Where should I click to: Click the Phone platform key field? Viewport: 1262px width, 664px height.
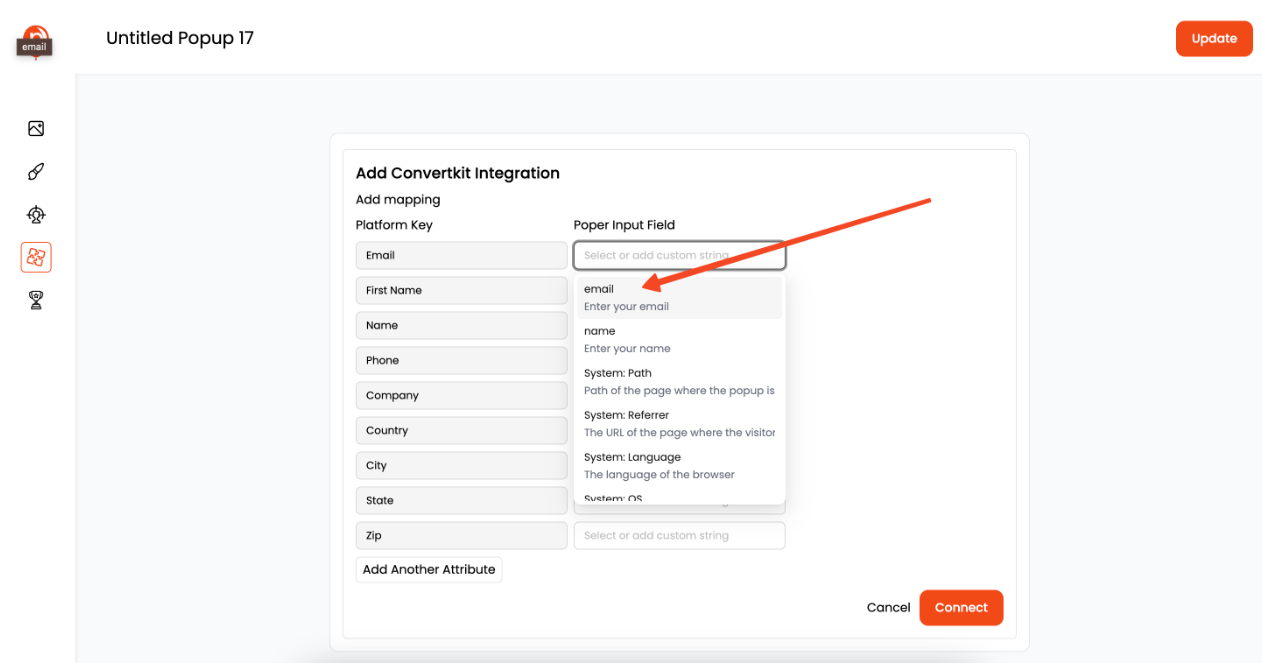click(x=462, y=360)
